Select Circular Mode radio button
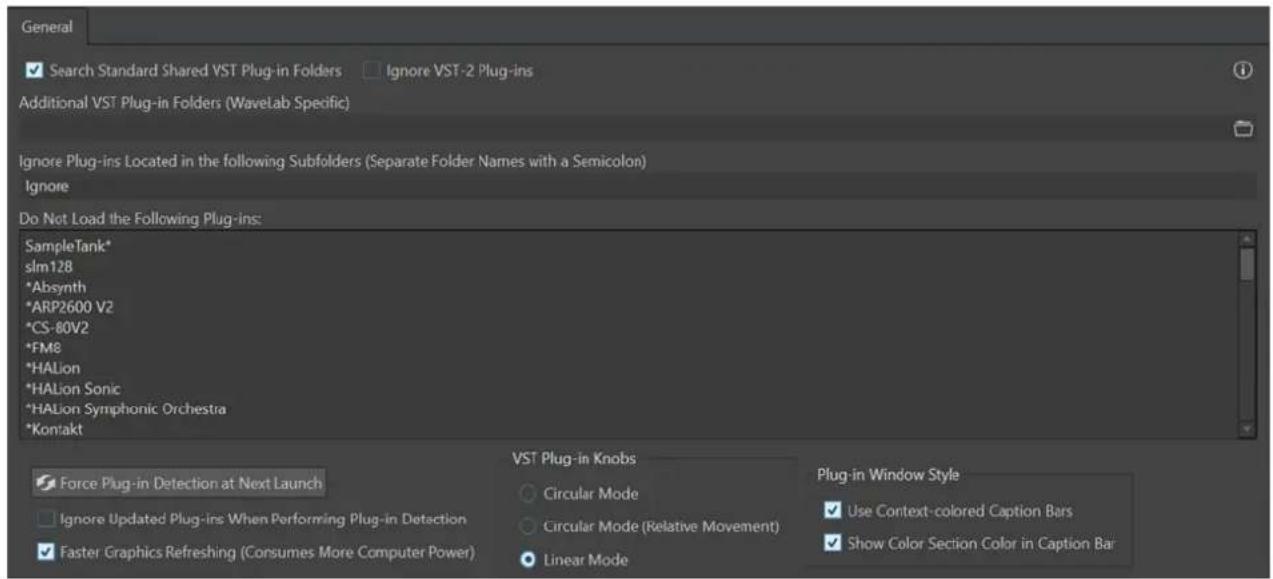 527,493
